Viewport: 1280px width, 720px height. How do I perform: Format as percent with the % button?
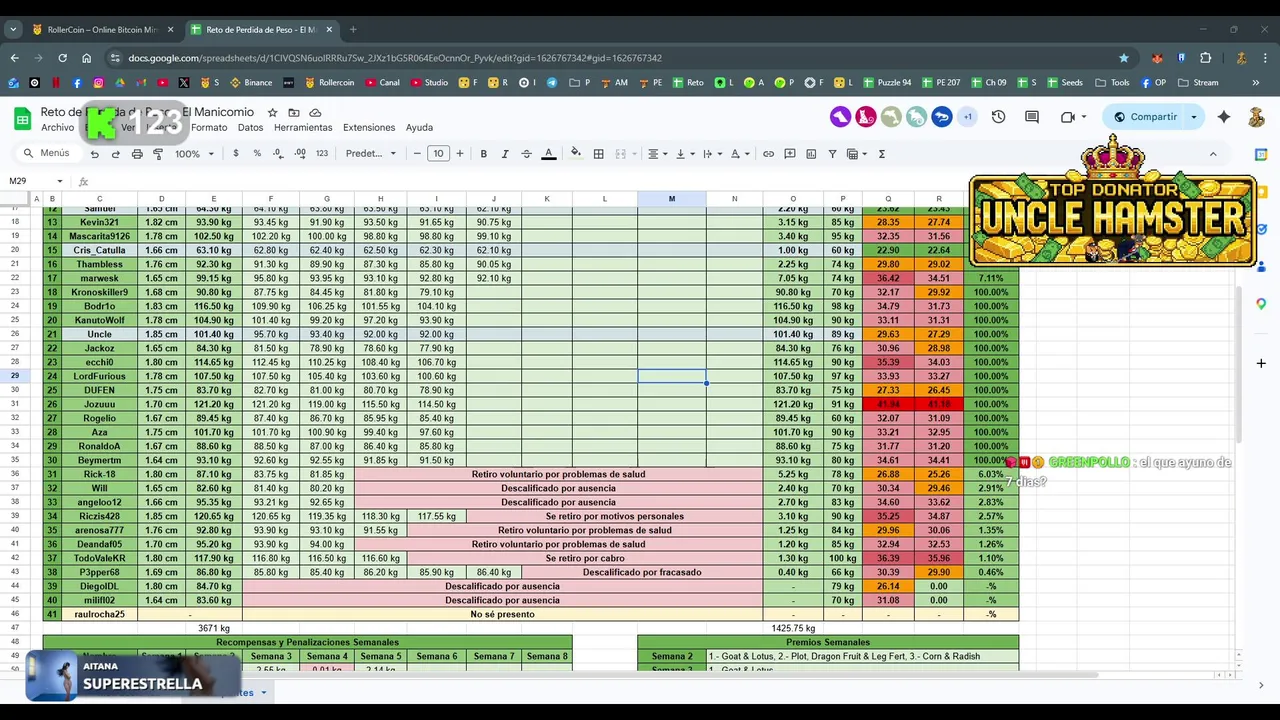257,154
